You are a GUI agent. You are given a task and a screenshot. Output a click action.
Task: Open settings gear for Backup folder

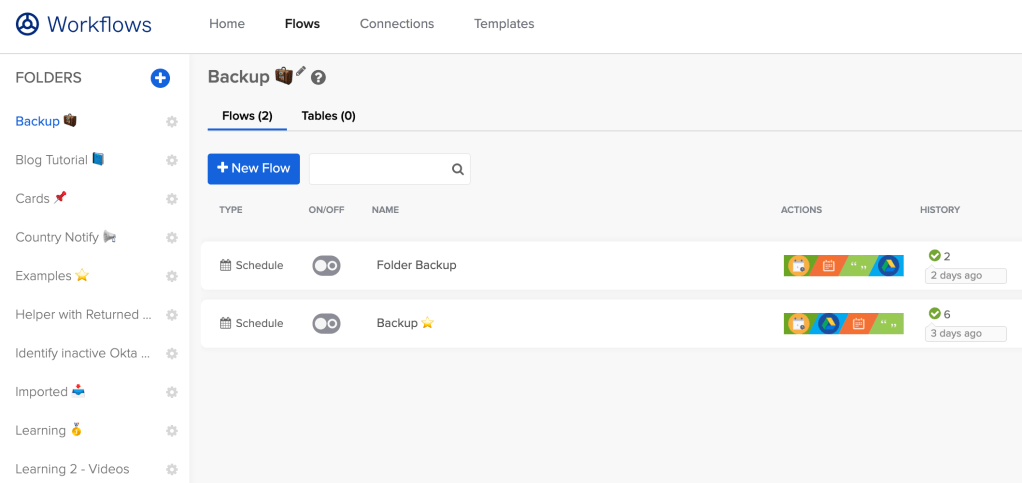tap(172, 122)
